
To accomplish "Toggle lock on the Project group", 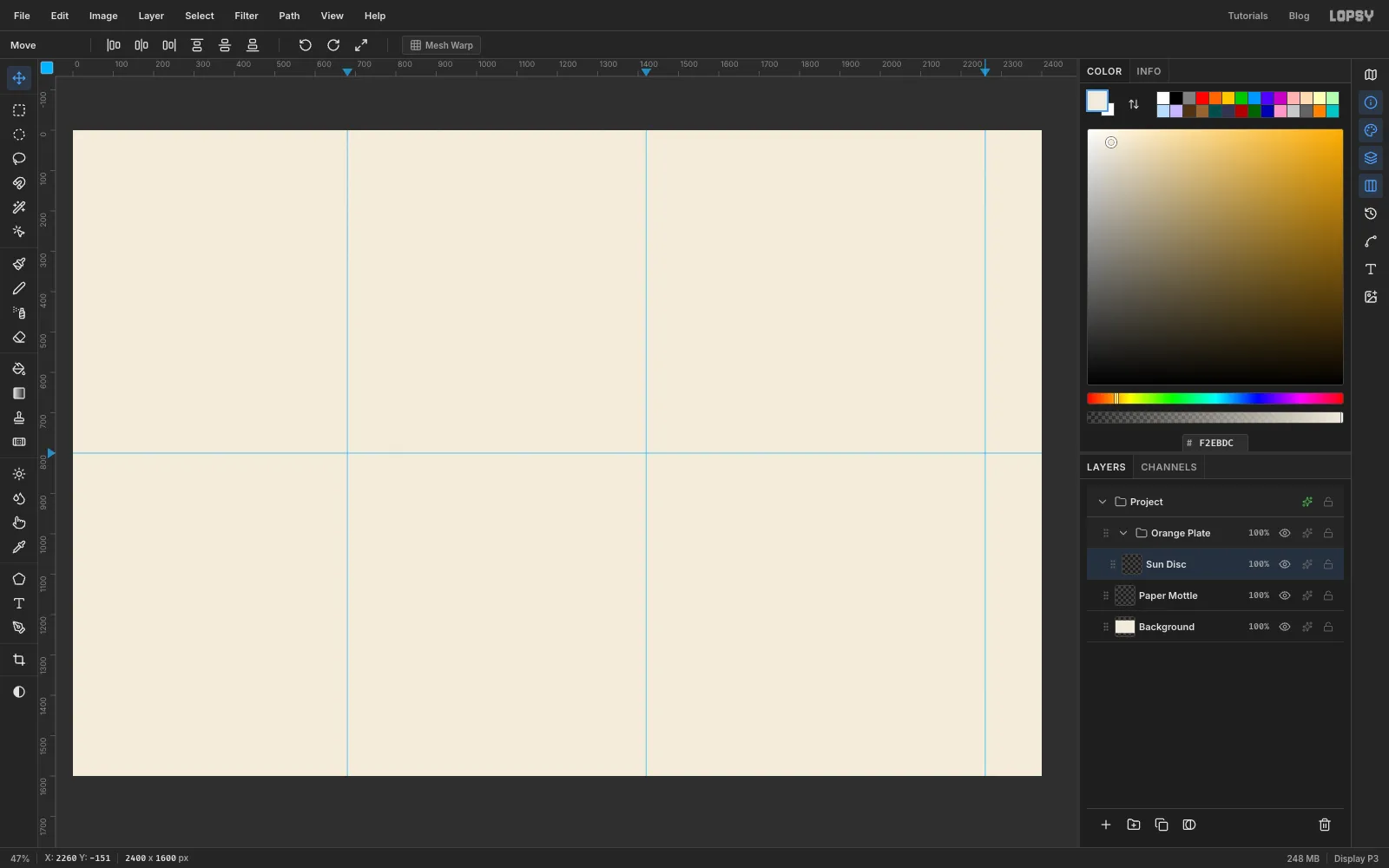I will (x=1328, y=502).
